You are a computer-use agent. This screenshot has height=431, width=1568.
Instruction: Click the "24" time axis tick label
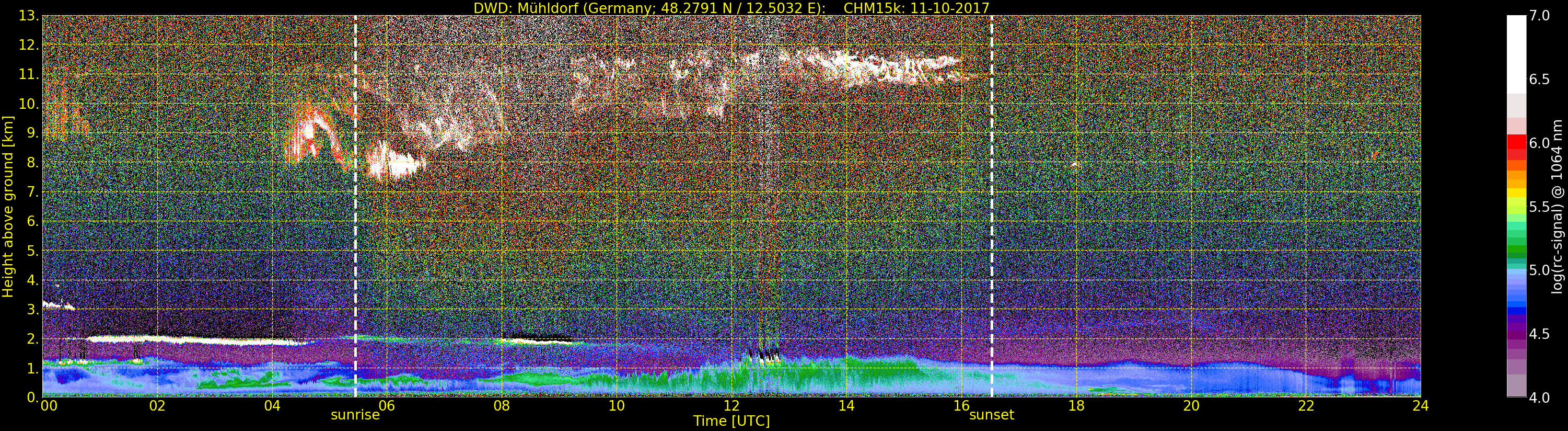tap(1421, 405)
